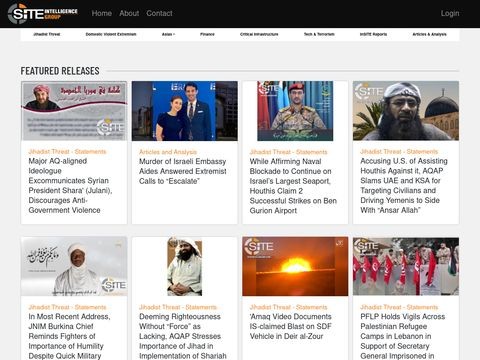
Task: Click the Login link
Action: [450, 13]
